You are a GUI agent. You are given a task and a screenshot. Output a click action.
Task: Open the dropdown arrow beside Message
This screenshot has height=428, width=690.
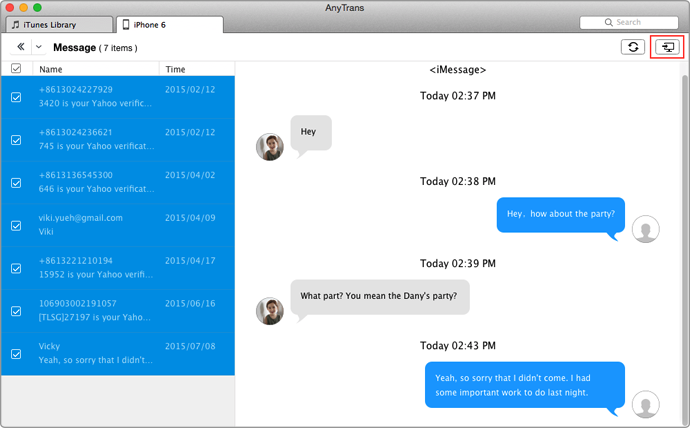[x=39, y=47]
